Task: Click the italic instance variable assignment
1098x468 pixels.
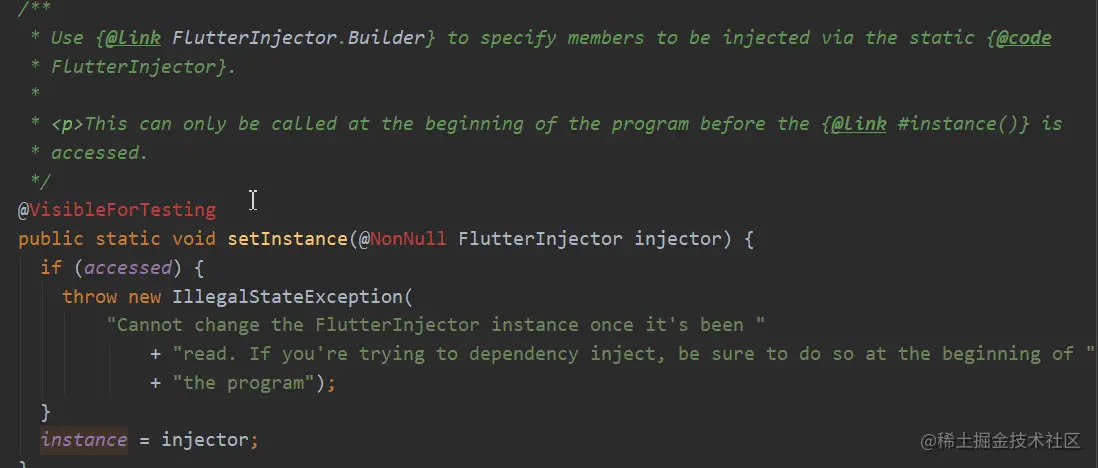Action: coord(84,440)
